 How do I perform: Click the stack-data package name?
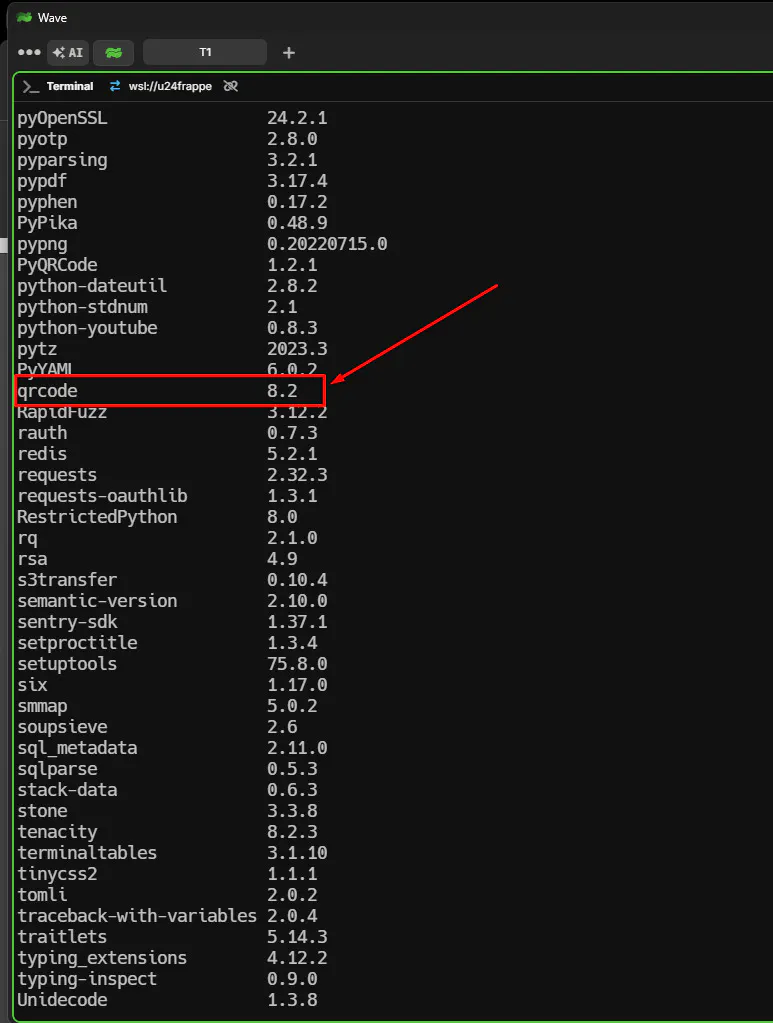(x=67, y=790)
